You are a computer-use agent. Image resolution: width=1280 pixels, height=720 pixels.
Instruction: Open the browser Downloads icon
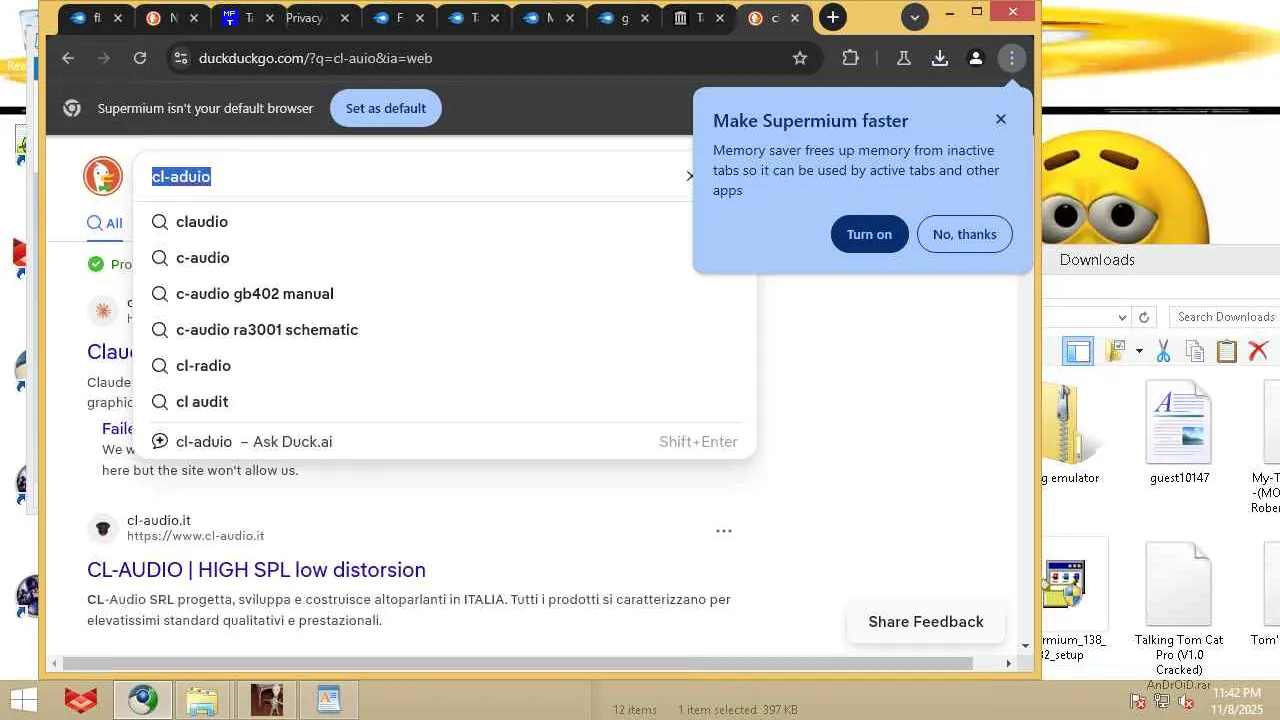[940, 58]
